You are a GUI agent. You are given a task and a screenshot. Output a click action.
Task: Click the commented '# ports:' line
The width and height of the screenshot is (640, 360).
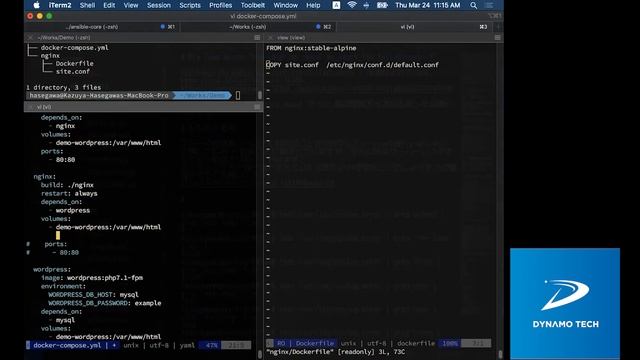(x=47, y=244)
